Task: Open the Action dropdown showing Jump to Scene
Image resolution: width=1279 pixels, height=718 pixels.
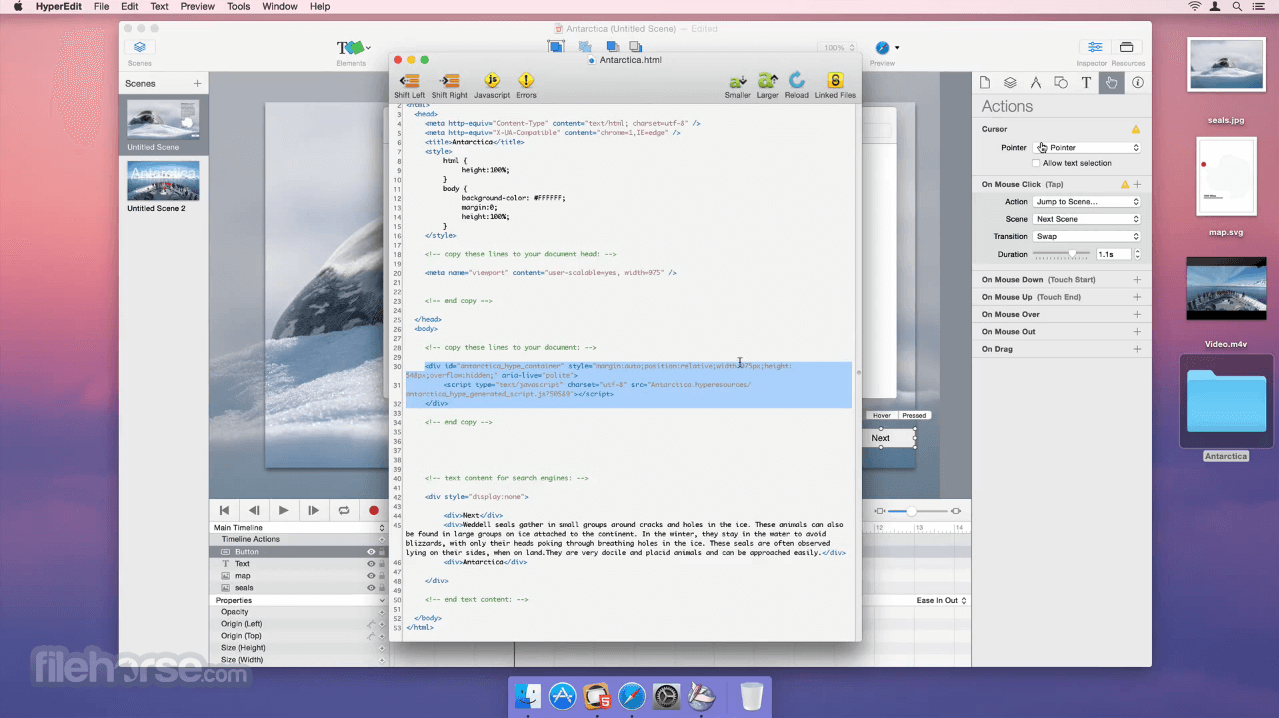Action: pos(1087,202)
